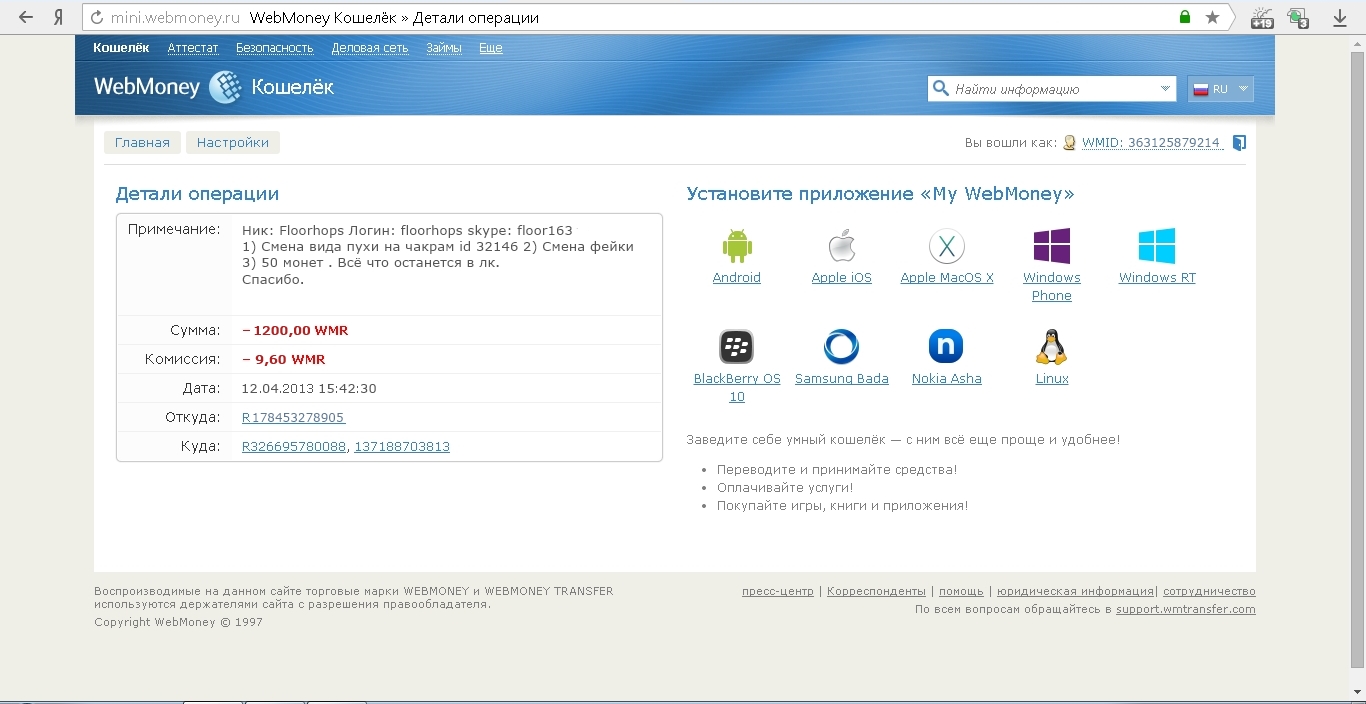Screen dimensions: 1366x704
Task: Open the Apple iOS app icon
Action: (x=842, y=246)
